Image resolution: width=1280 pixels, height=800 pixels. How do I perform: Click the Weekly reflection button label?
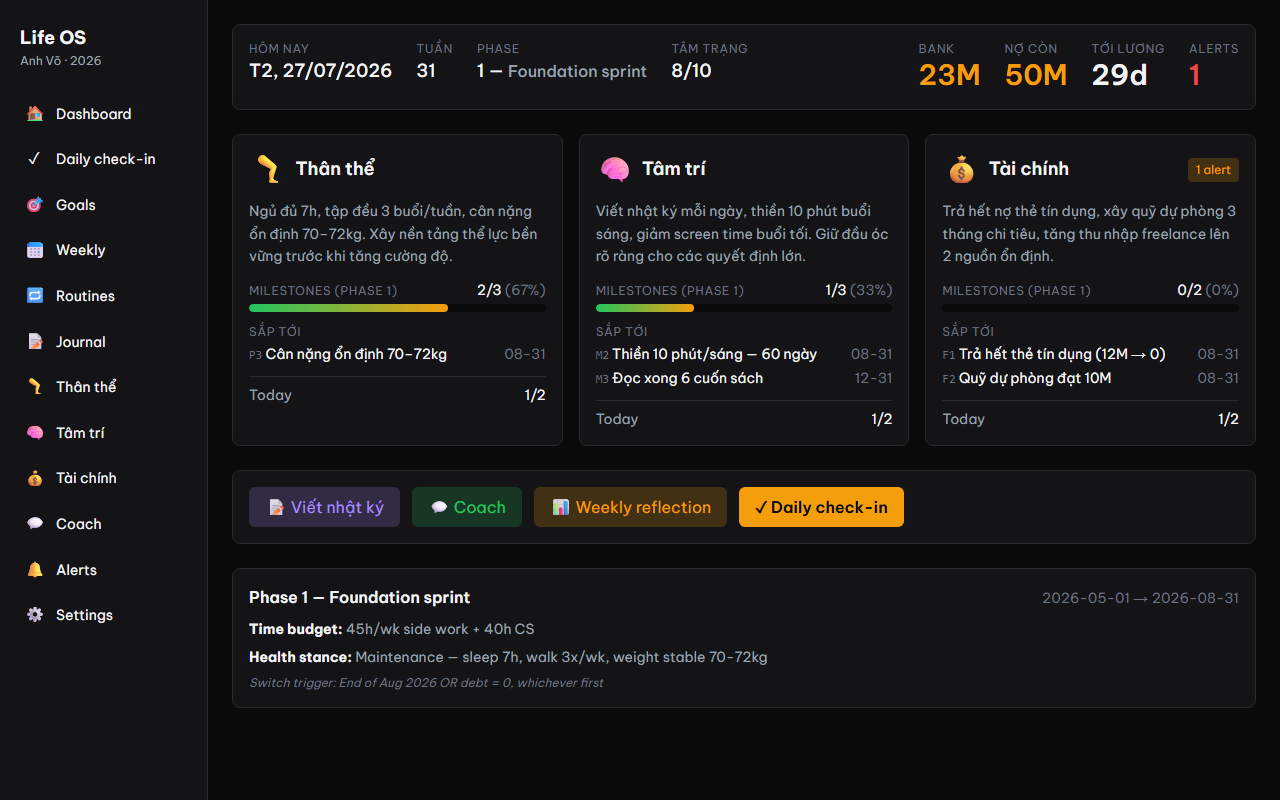point(643,507)
